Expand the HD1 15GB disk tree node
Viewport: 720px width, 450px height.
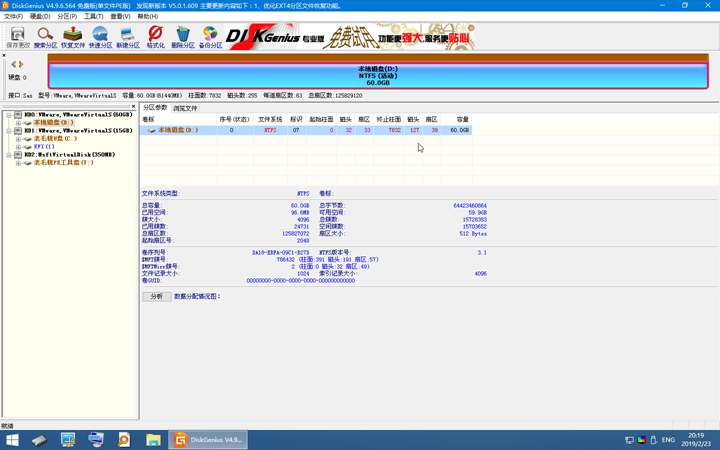click(x=8, y=131)
